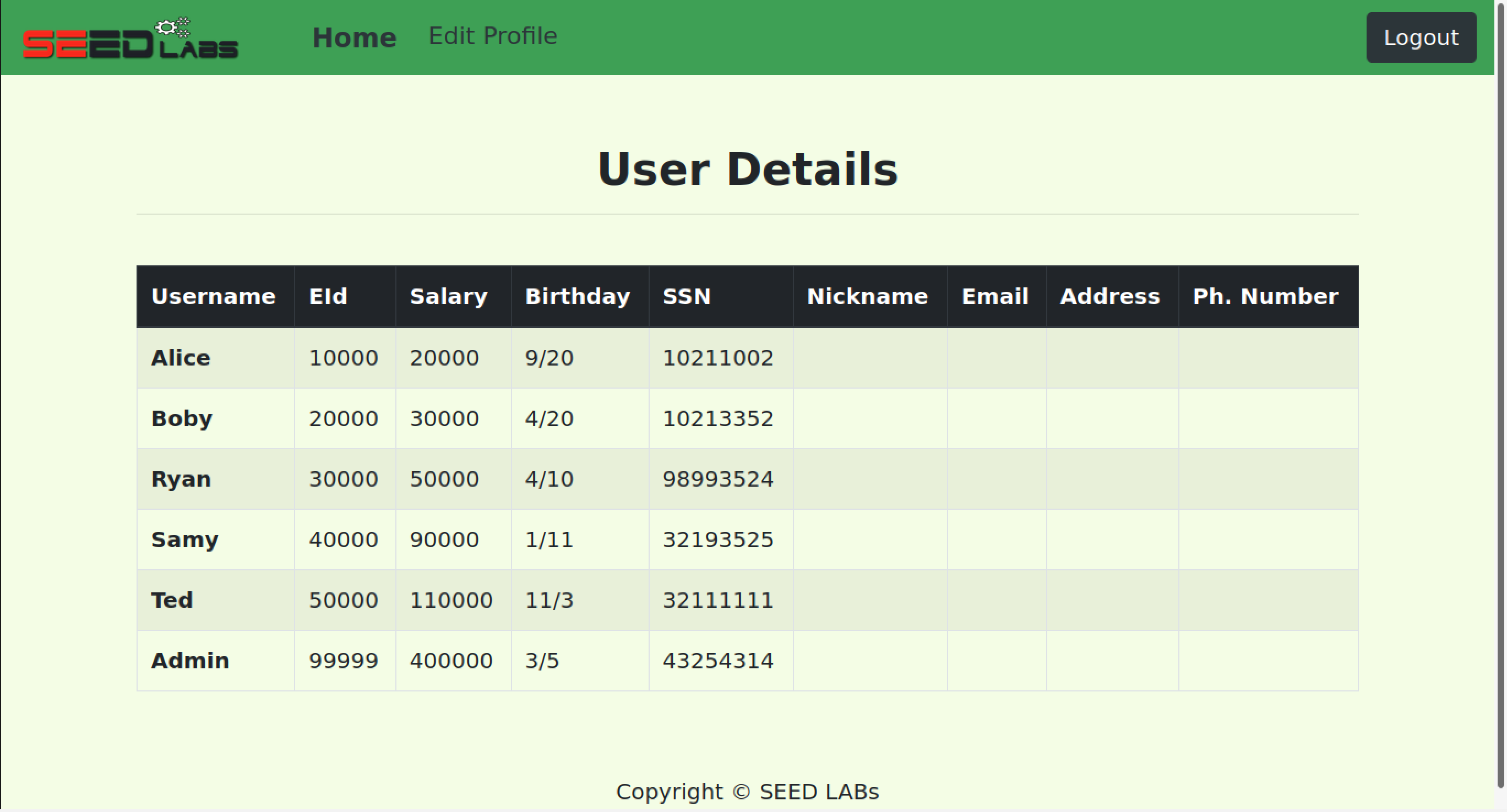1507x812 pixels.
Task: Click the Salary column header
Action: tap(448, 297)
